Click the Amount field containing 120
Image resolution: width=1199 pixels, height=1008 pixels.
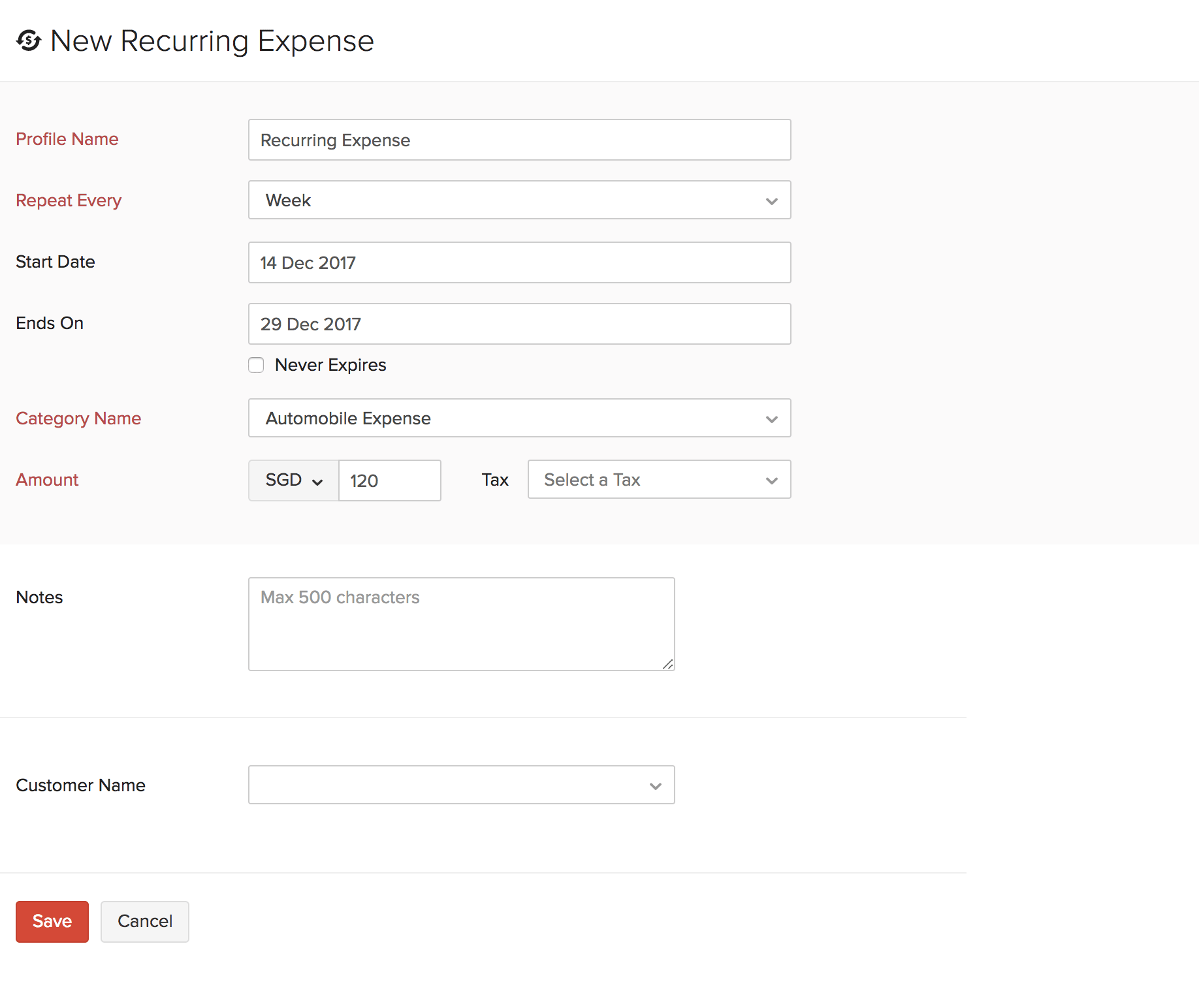tap(390, 480)
